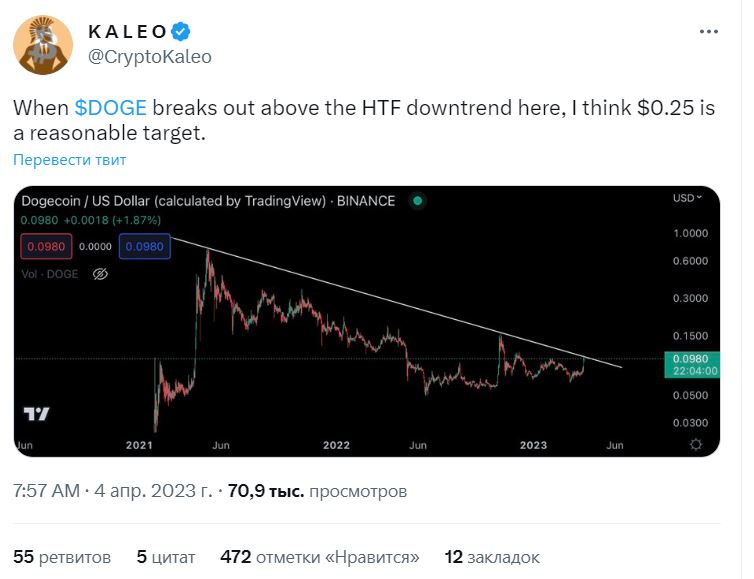View the 5 quote tweets
Screen dimensions: 754x579
click(x=166, y=556)
